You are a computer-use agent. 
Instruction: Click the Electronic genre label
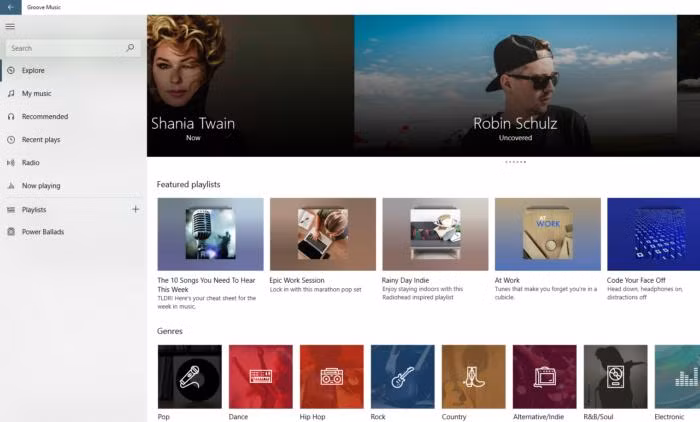tap(669, 417)
